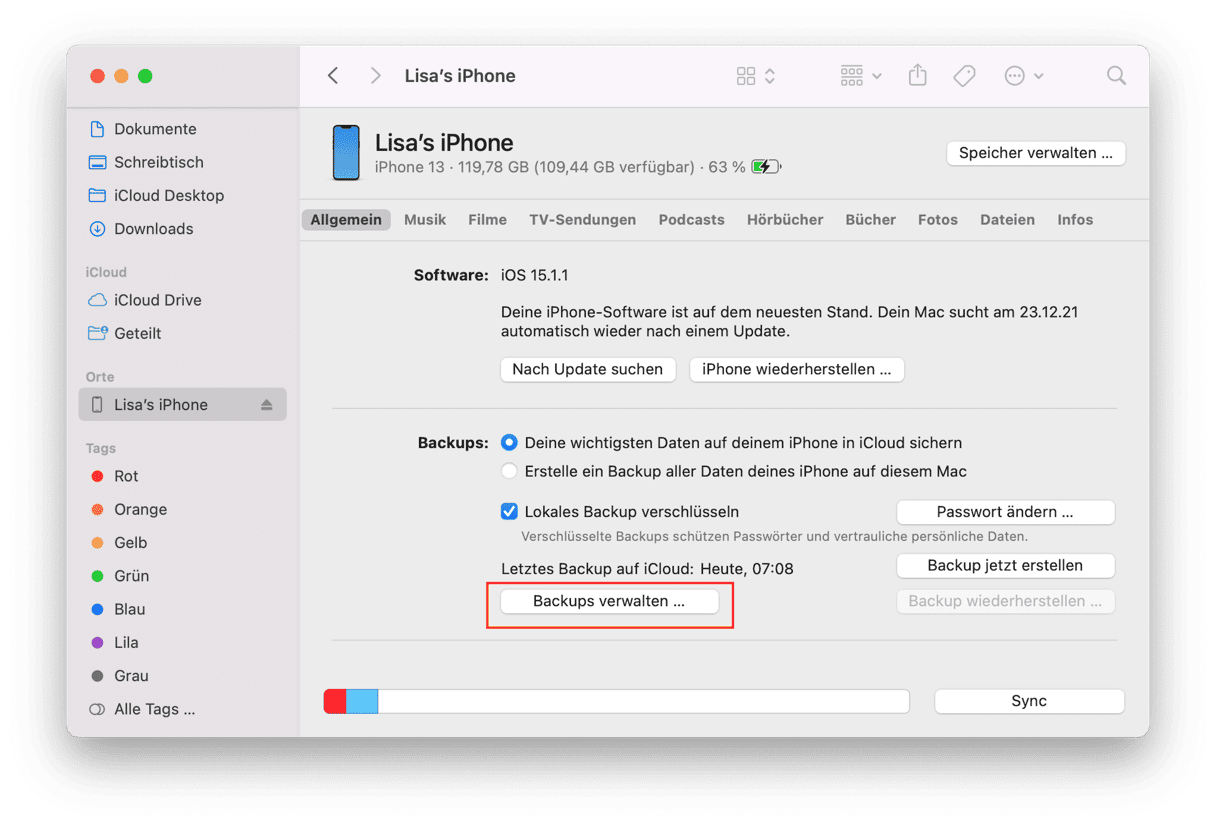This screenshot has height=825, width=1216.
Task: Click the Letztes Backup auf iCloud text
Action: coord(647,569)
